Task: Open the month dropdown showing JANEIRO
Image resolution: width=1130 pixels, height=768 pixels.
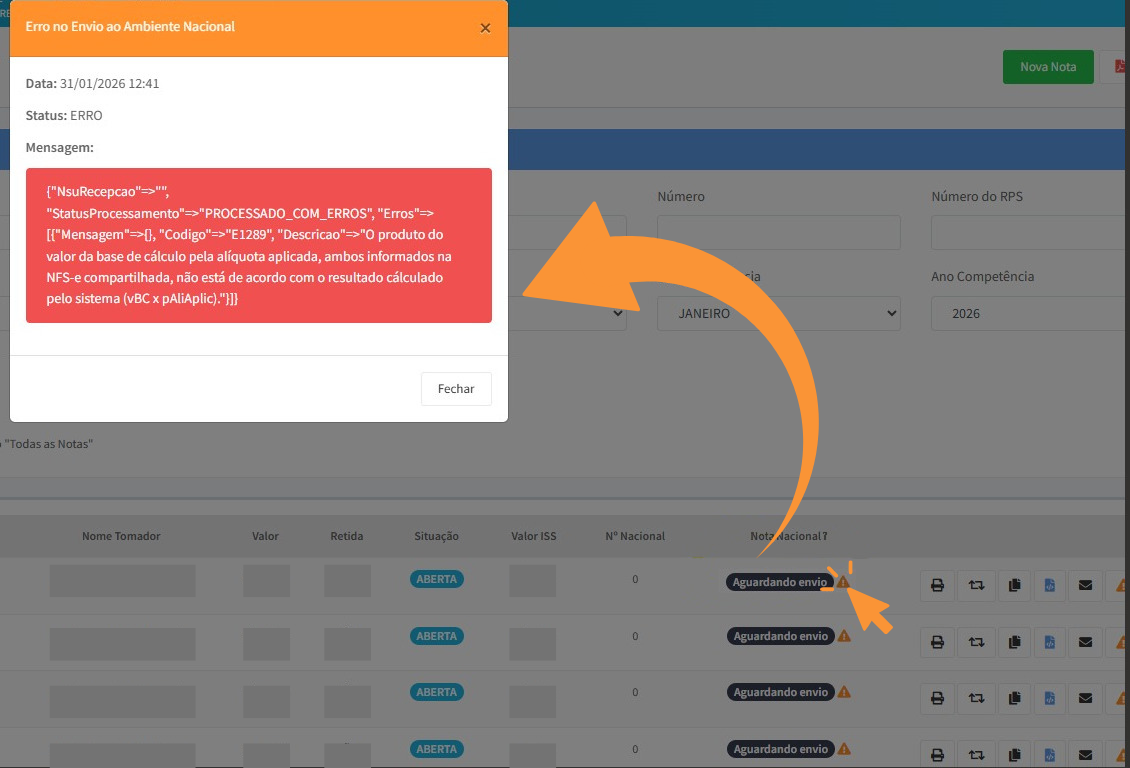Action: (778, 313)
